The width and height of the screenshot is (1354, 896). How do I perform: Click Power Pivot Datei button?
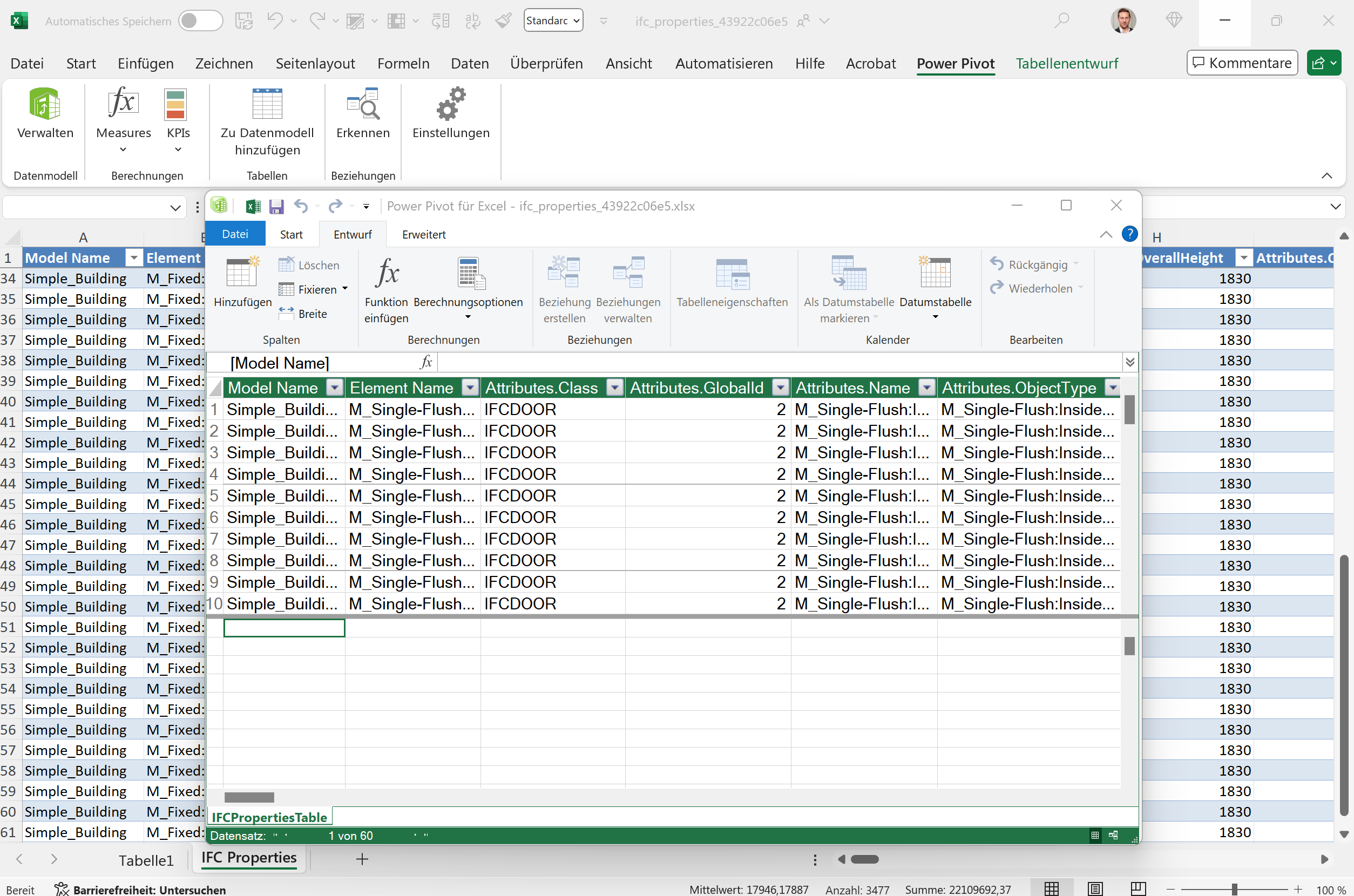click(235, 234)
